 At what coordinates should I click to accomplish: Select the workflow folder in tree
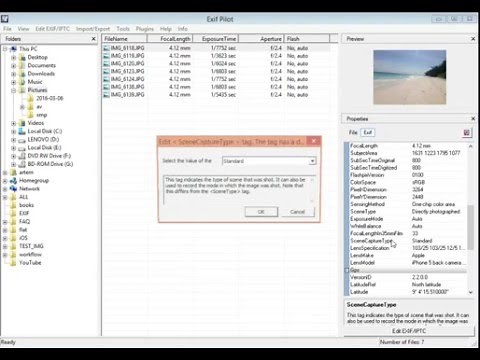tap(30, 254)
